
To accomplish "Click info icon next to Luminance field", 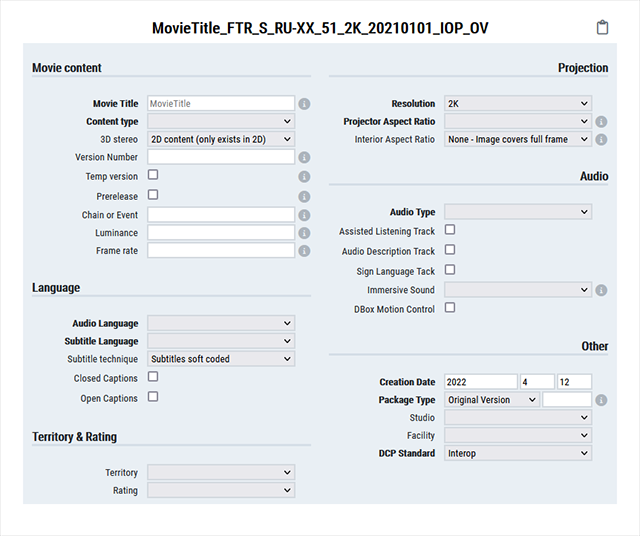I will 304,233.
